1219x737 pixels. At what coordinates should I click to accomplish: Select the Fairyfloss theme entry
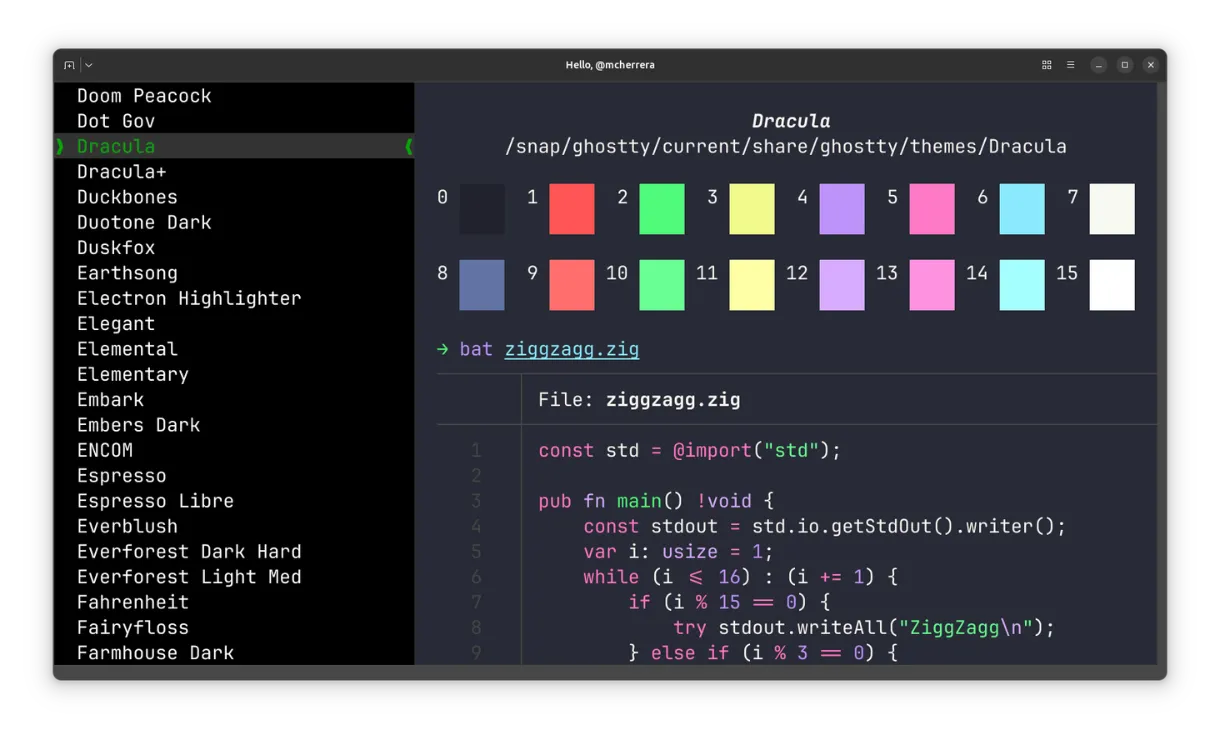coord(133,628)
